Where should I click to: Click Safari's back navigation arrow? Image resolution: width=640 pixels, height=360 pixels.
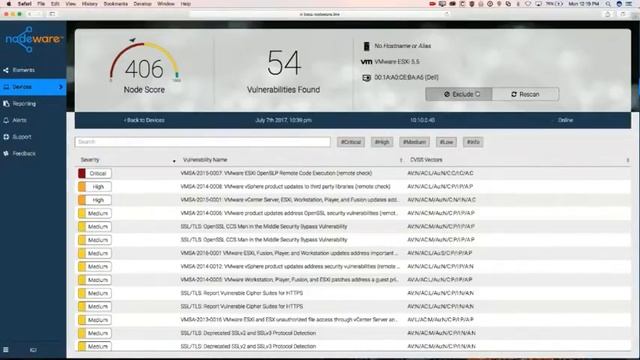click(x=30, y=14)
